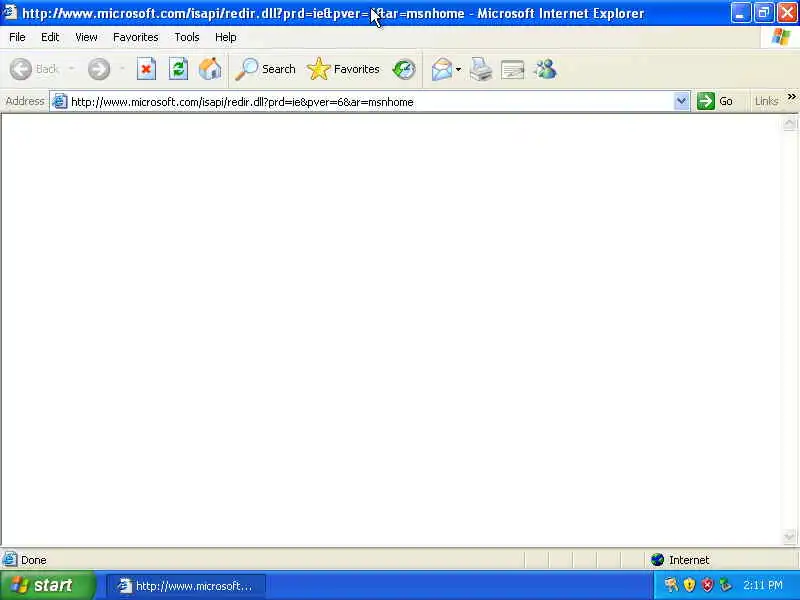Image resolution: width=800 pixels, height=600 pixels.
Task: Open Back button history dropdown arrow
Action: tap(71, 69)
